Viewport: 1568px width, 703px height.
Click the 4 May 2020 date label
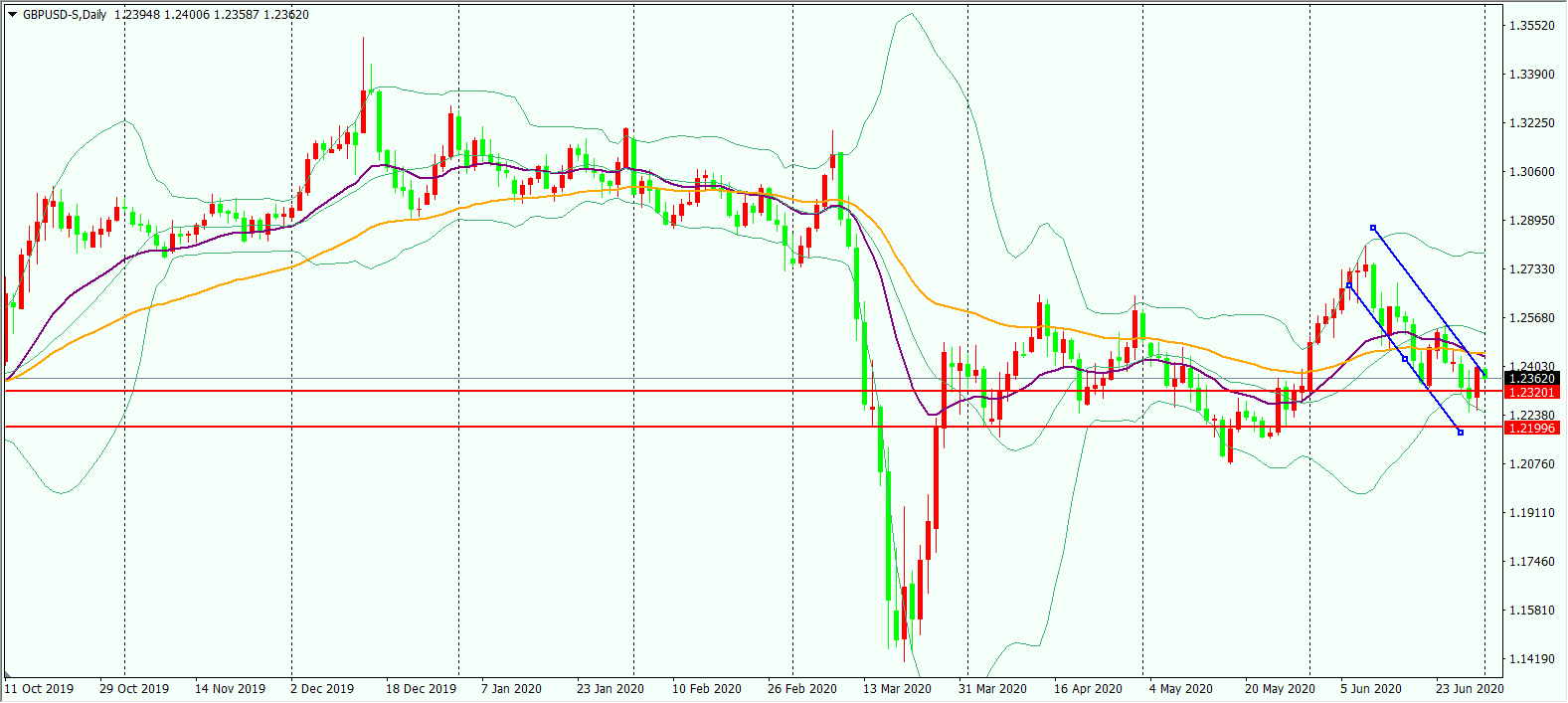[x=1180, y=688]
